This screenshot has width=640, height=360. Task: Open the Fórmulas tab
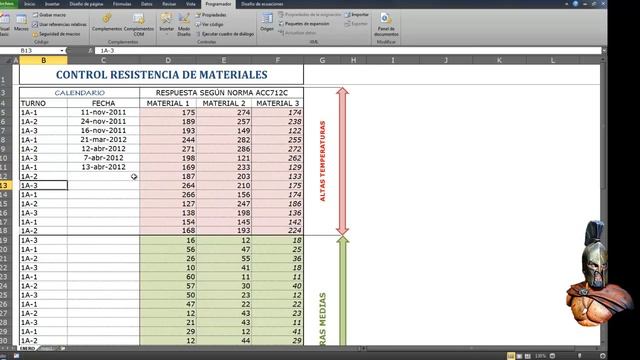click(x=122, y=4)
